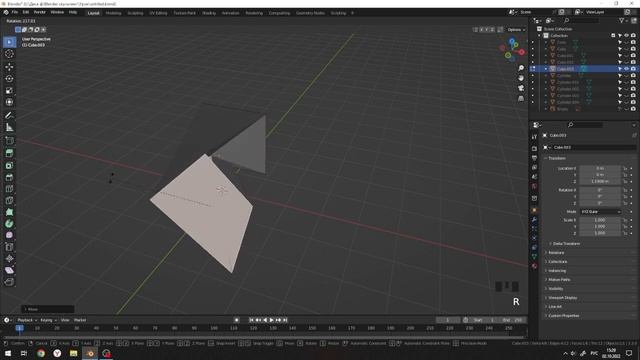Open the World properties tab

534,187
